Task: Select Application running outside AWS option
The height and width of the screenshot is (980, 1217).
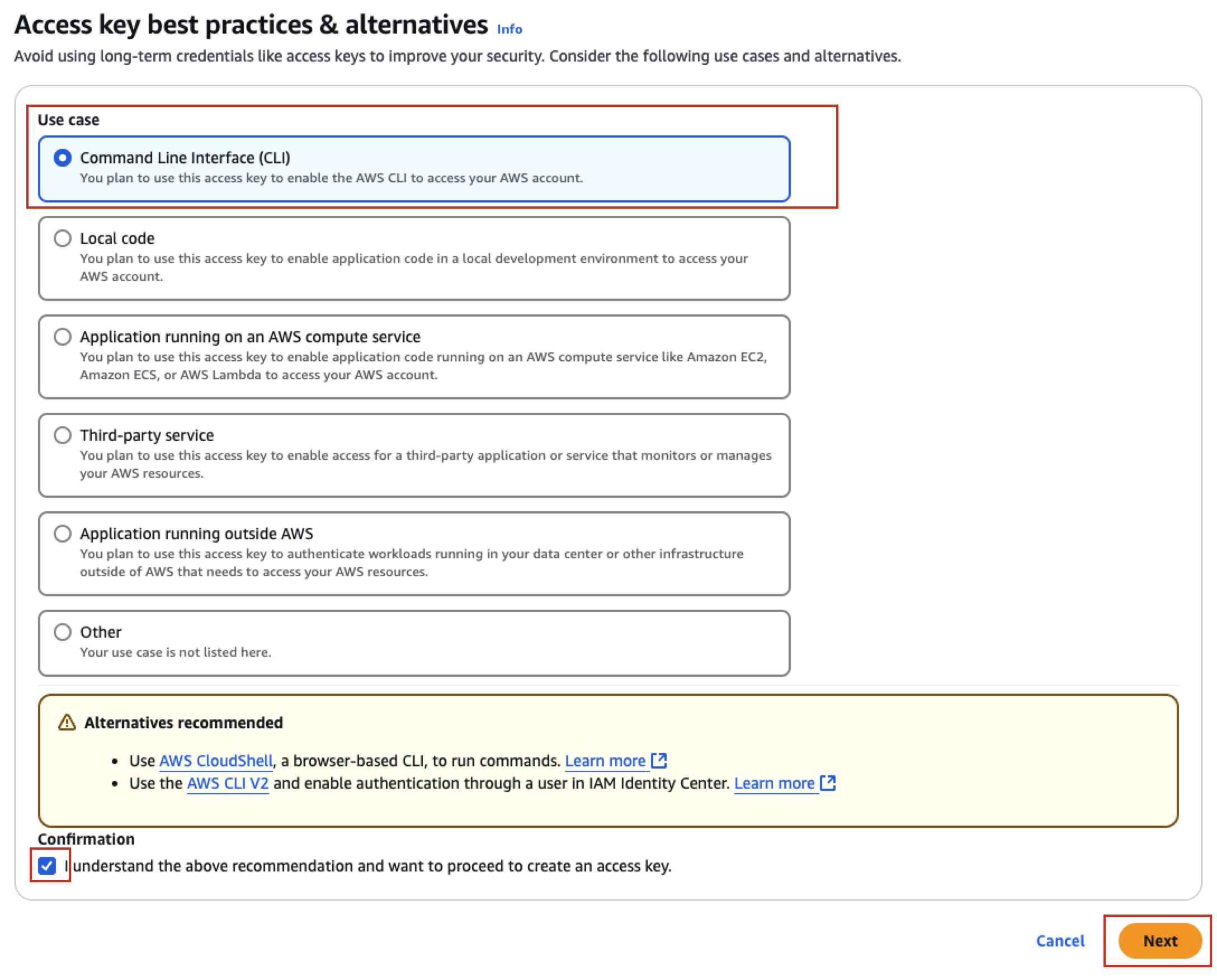Action: click(63, 534)
